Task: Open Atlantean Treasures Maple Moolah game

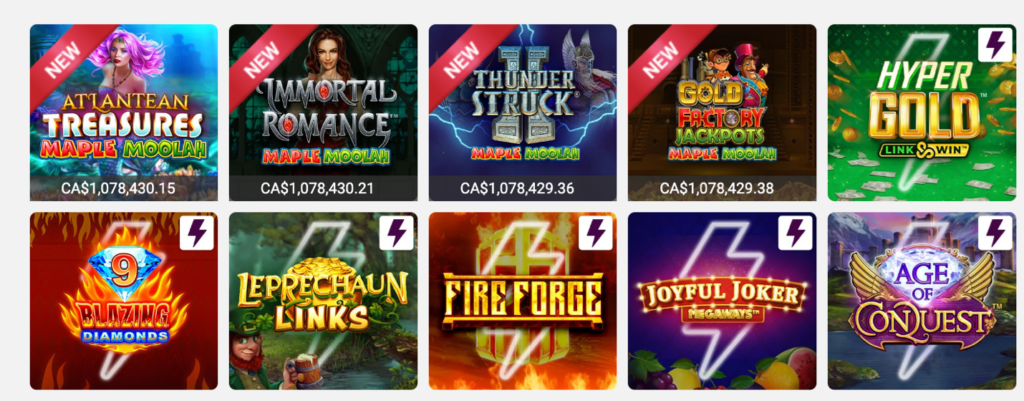Action: coord(124,112)
